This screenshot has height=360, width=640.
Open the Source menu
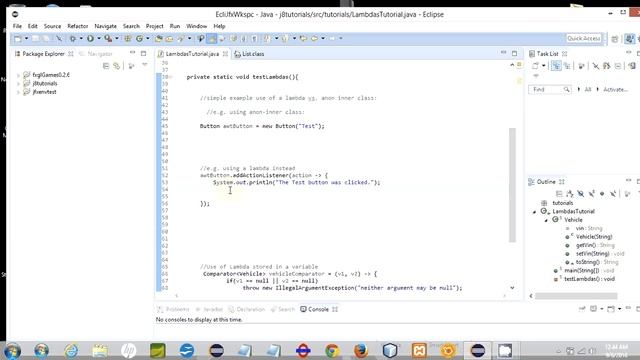52,26
